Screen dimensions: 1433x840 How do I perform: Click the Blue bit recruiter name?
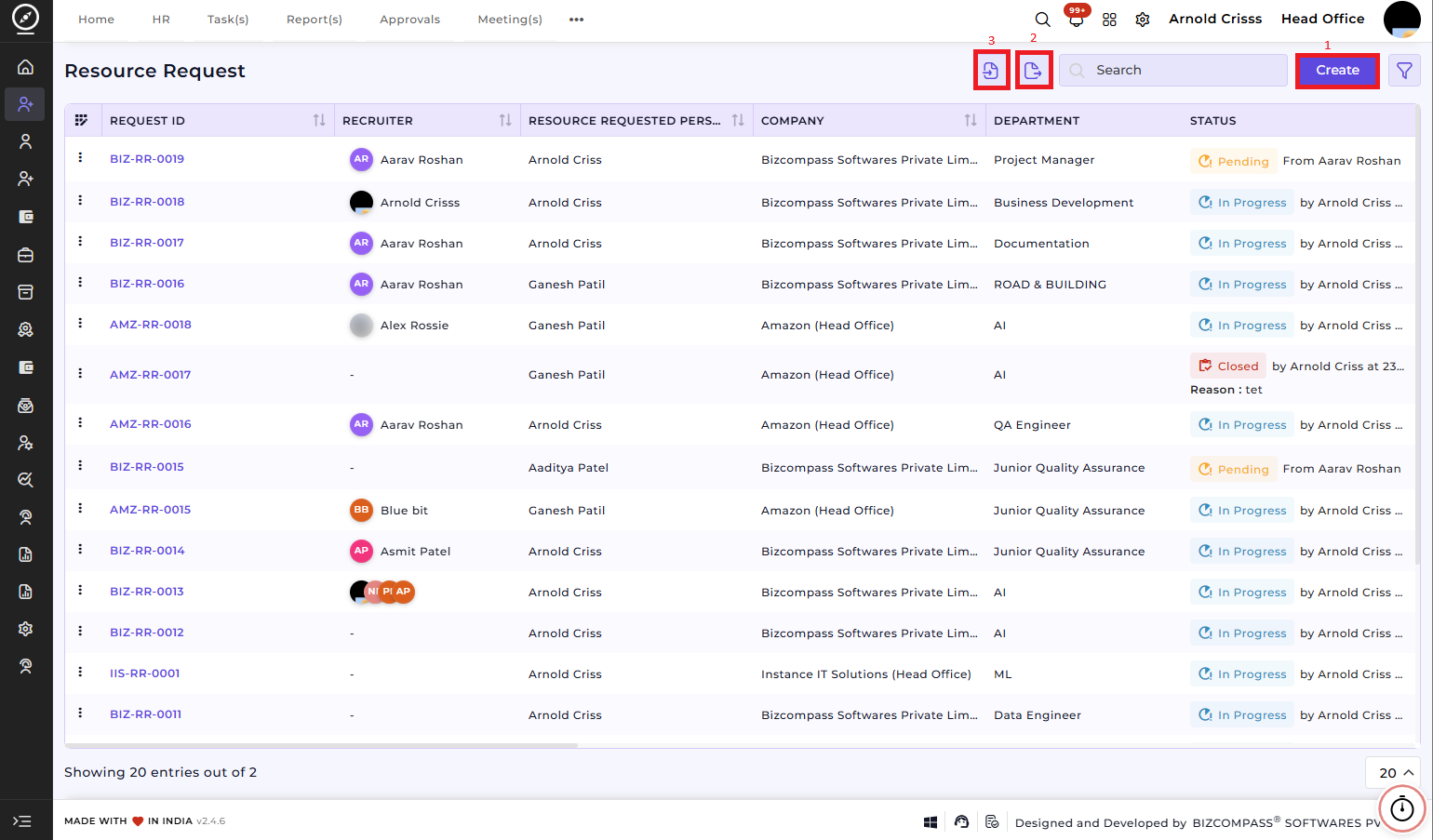pyautogui.click(x=404, y=511)
